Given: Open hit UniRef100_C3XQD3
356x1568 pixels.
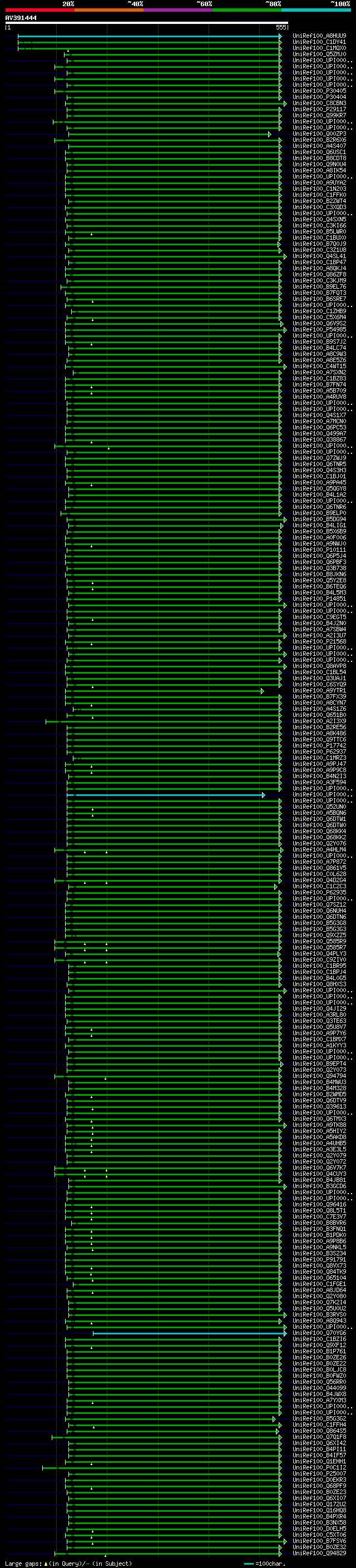Looking at the screenshot, I should (319, 207).
